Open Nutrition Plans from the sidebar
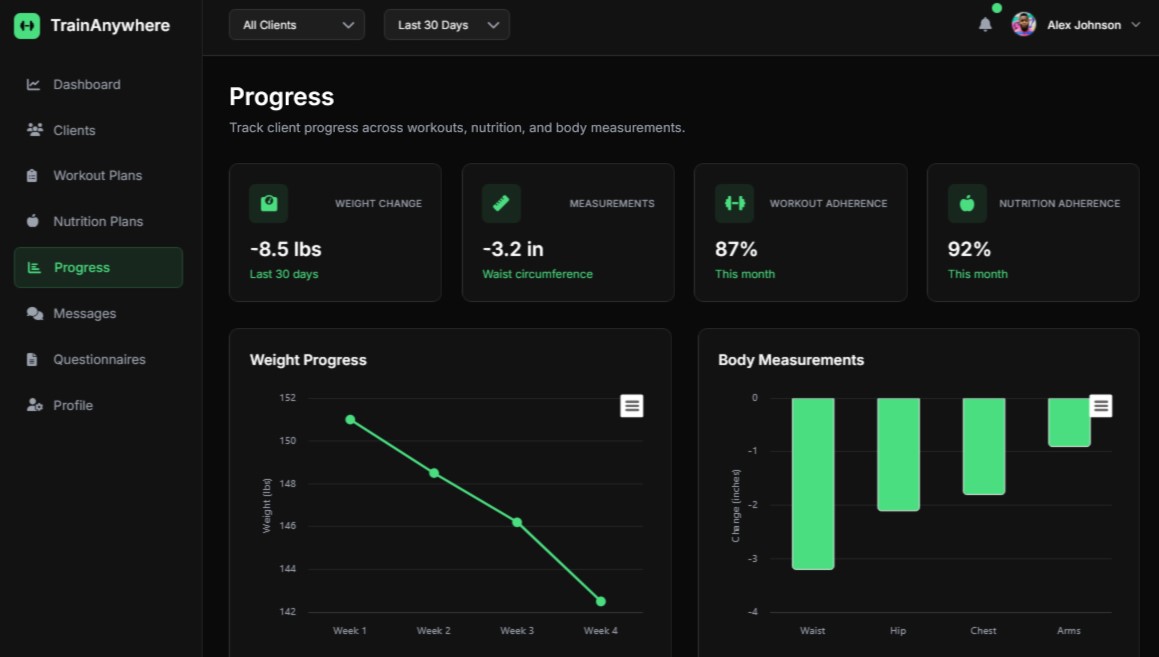Viewport: 1159px width, 657px height. click(97, 222)
